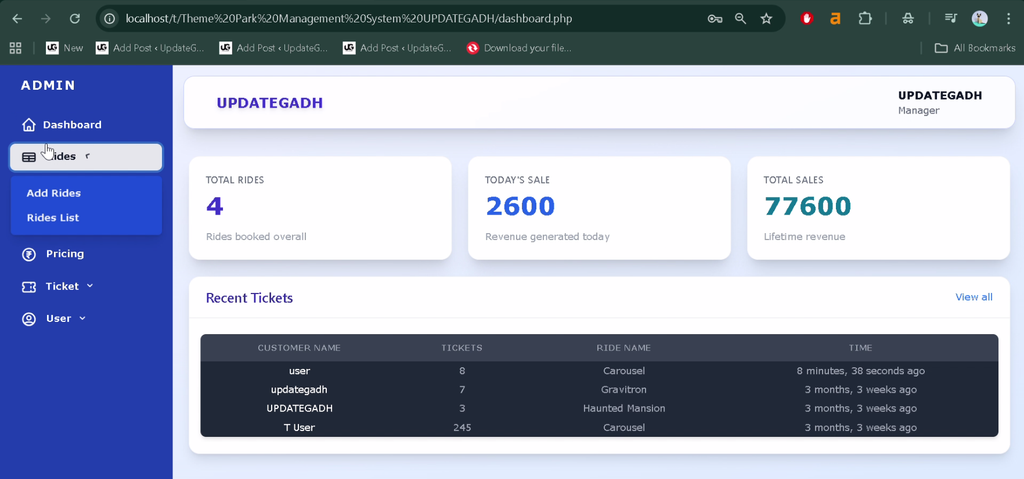Click the Ticket icon in sidebar
Screen dimensions: 1024x479
tap(29, 287)
